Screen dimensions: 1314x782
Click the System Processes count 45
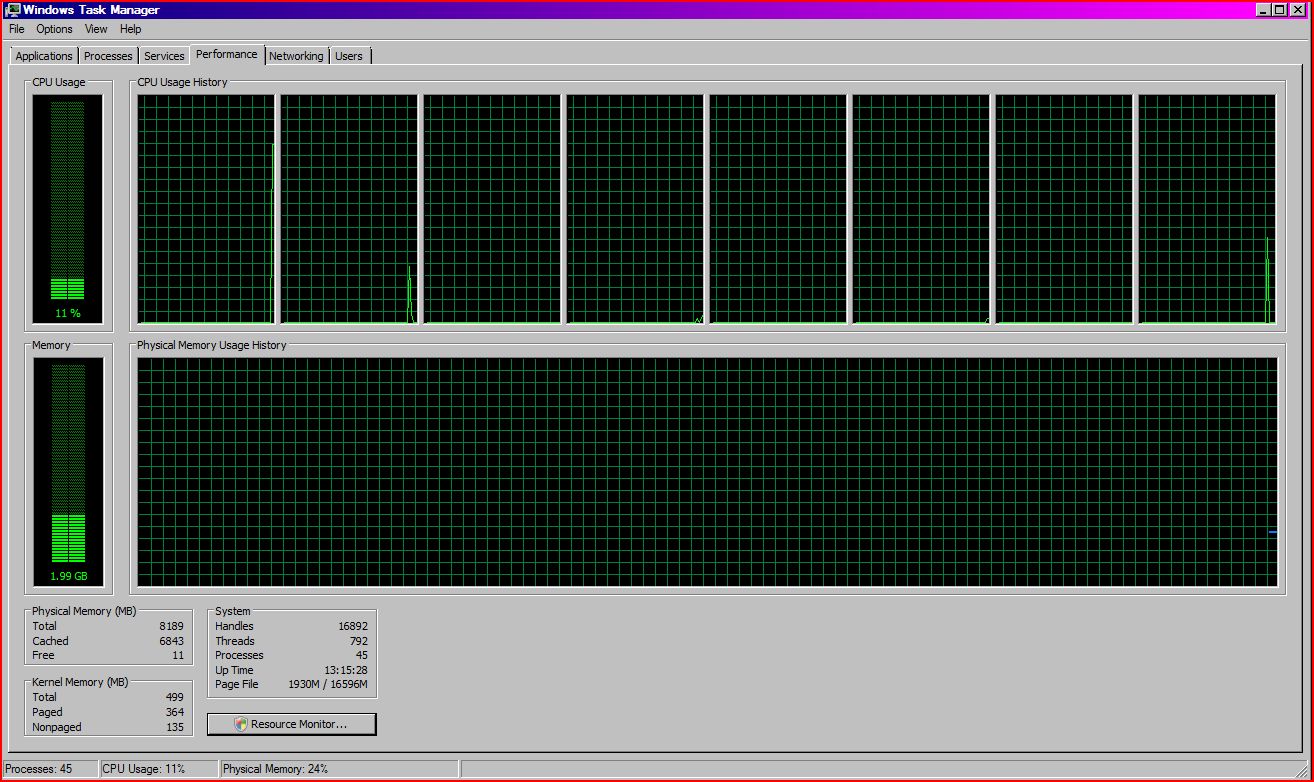pyautogui.click(x=362, y=655)
